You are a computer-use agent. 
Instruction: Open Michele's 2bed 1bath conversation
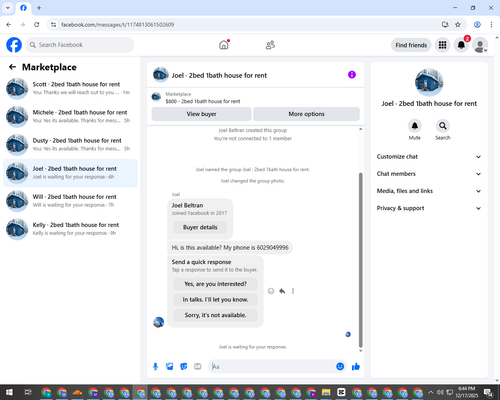click(70, 116)
